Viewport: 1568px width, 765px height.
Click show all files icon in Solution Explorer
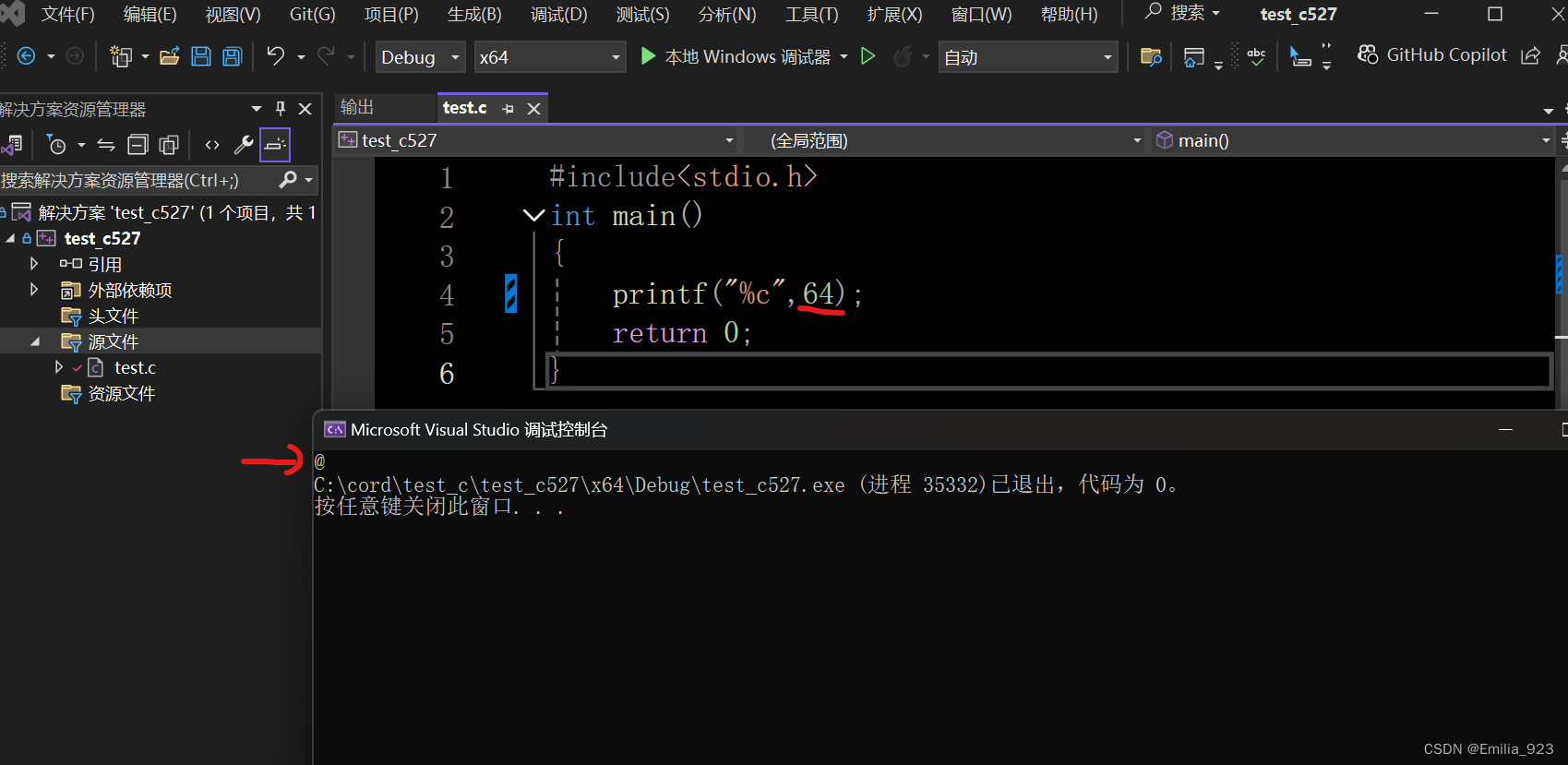pos(169,145)
